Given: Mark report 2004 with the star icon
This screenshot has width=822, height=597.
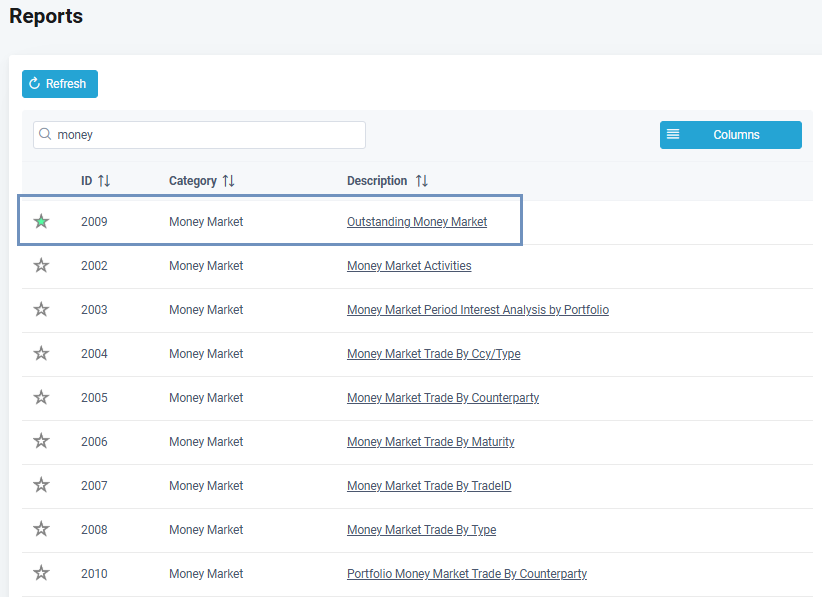Looking at the screenshot, I should (x=41, y=353).
